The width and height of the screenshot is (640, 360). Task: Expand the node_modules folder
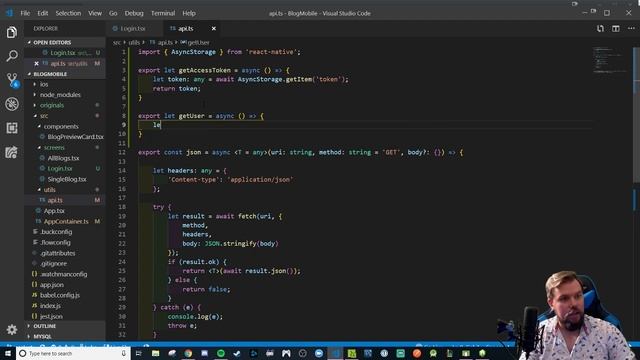pos(60,95)
